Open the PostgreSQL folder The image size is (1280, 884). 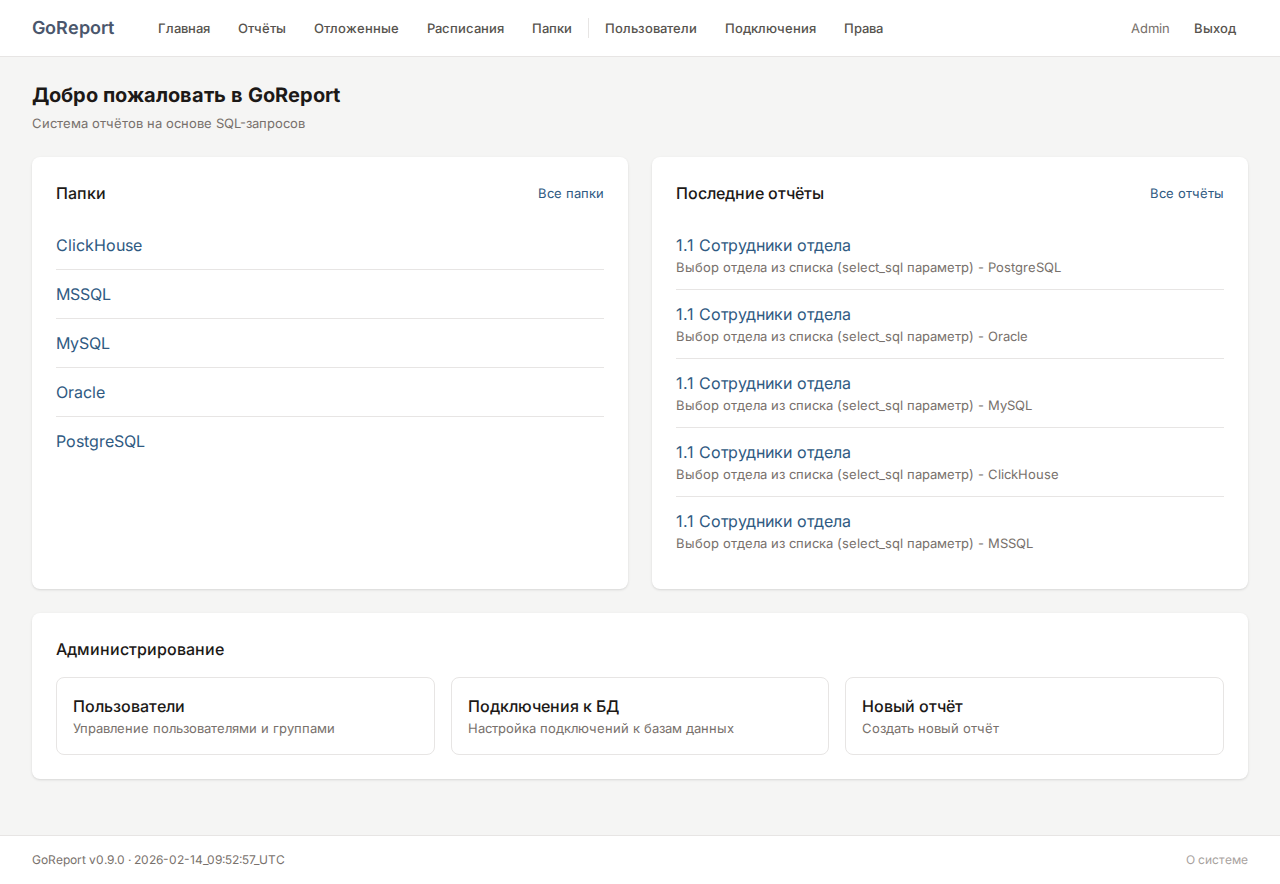coord(100,442)
